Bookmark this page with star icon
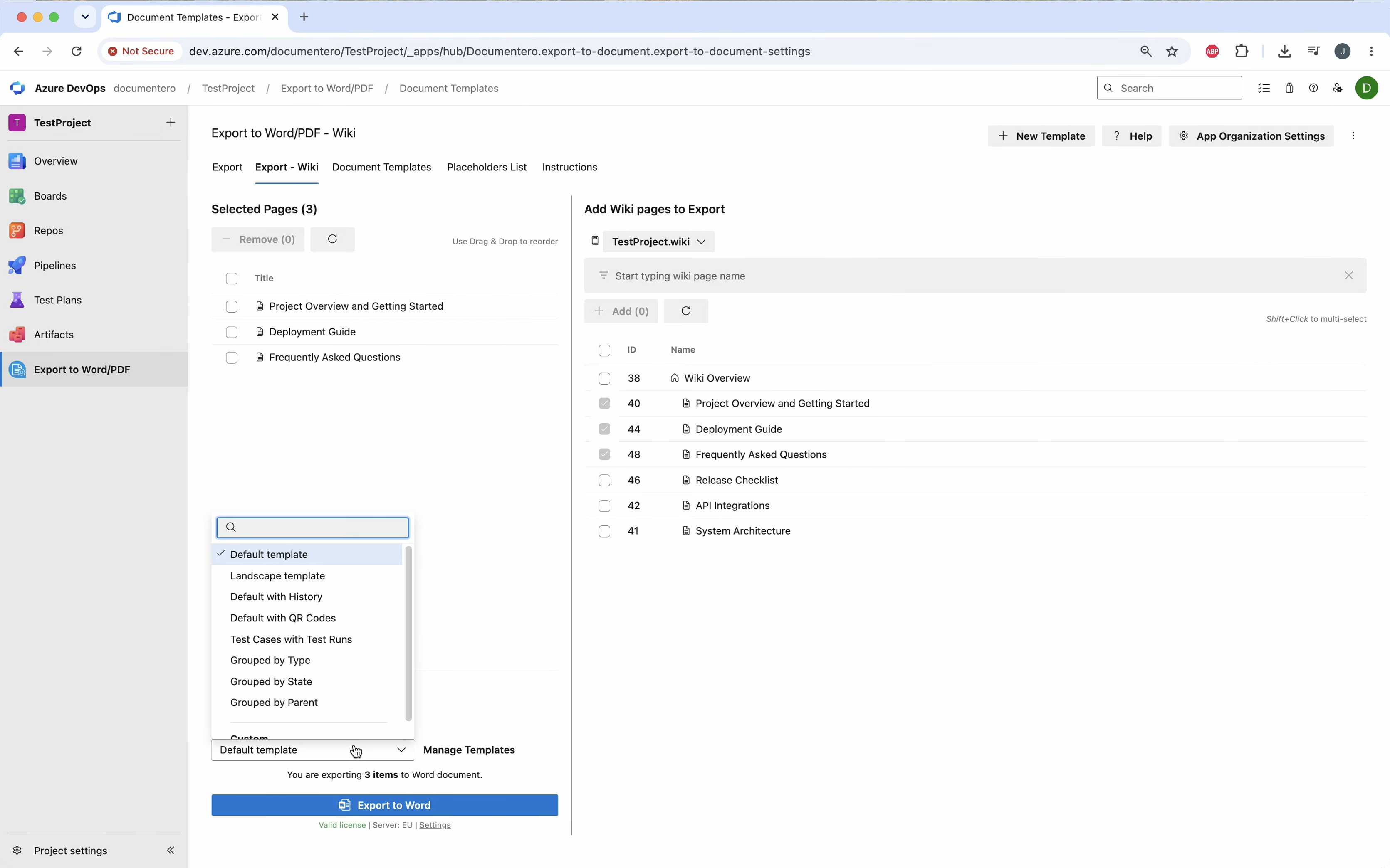Viewport: 1390px width, 868px height. 1172,51
